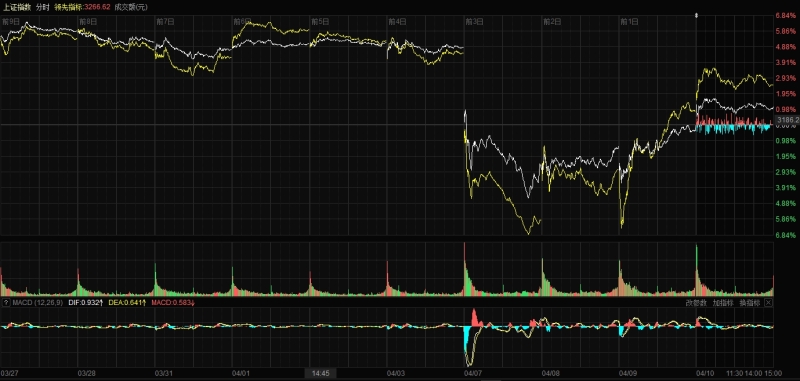
Task: Select the 04/07 date on time axis
Action: [474, 373]
